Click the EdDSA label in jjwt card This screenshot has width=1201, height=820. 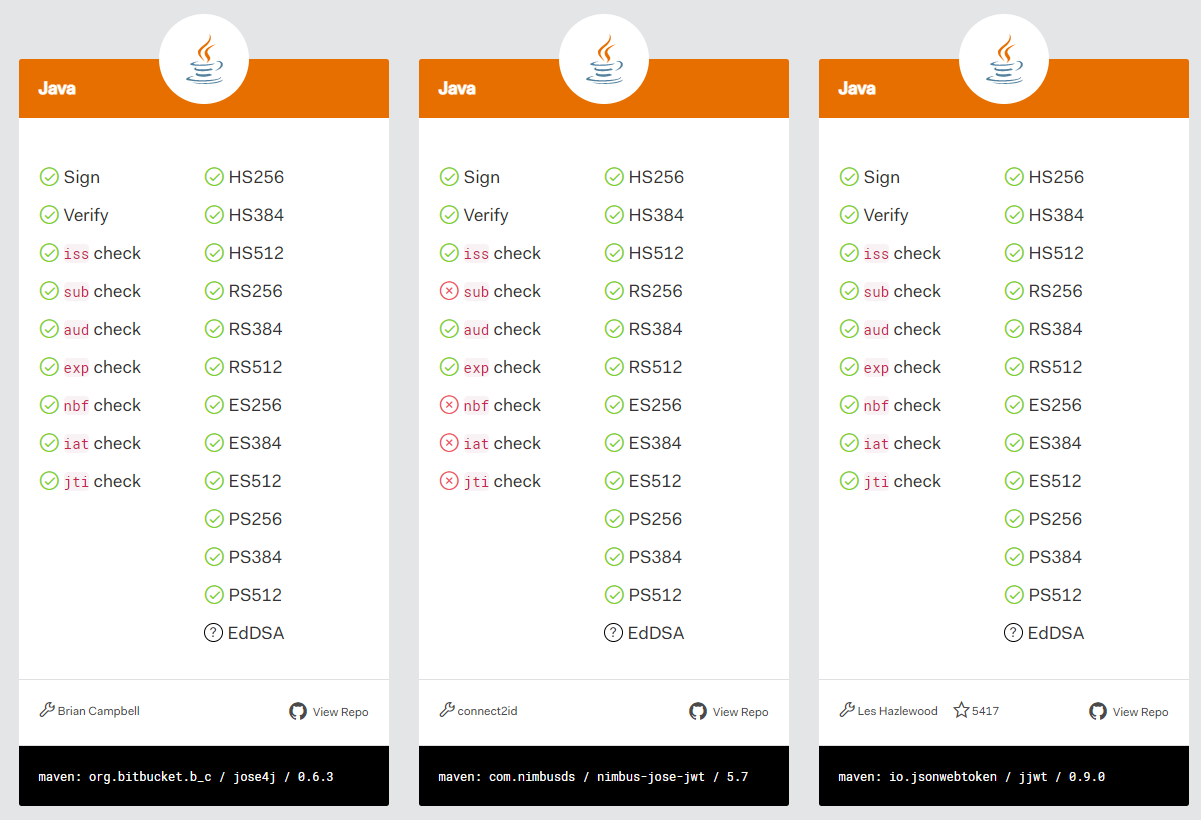click(x=1056, y=633)
